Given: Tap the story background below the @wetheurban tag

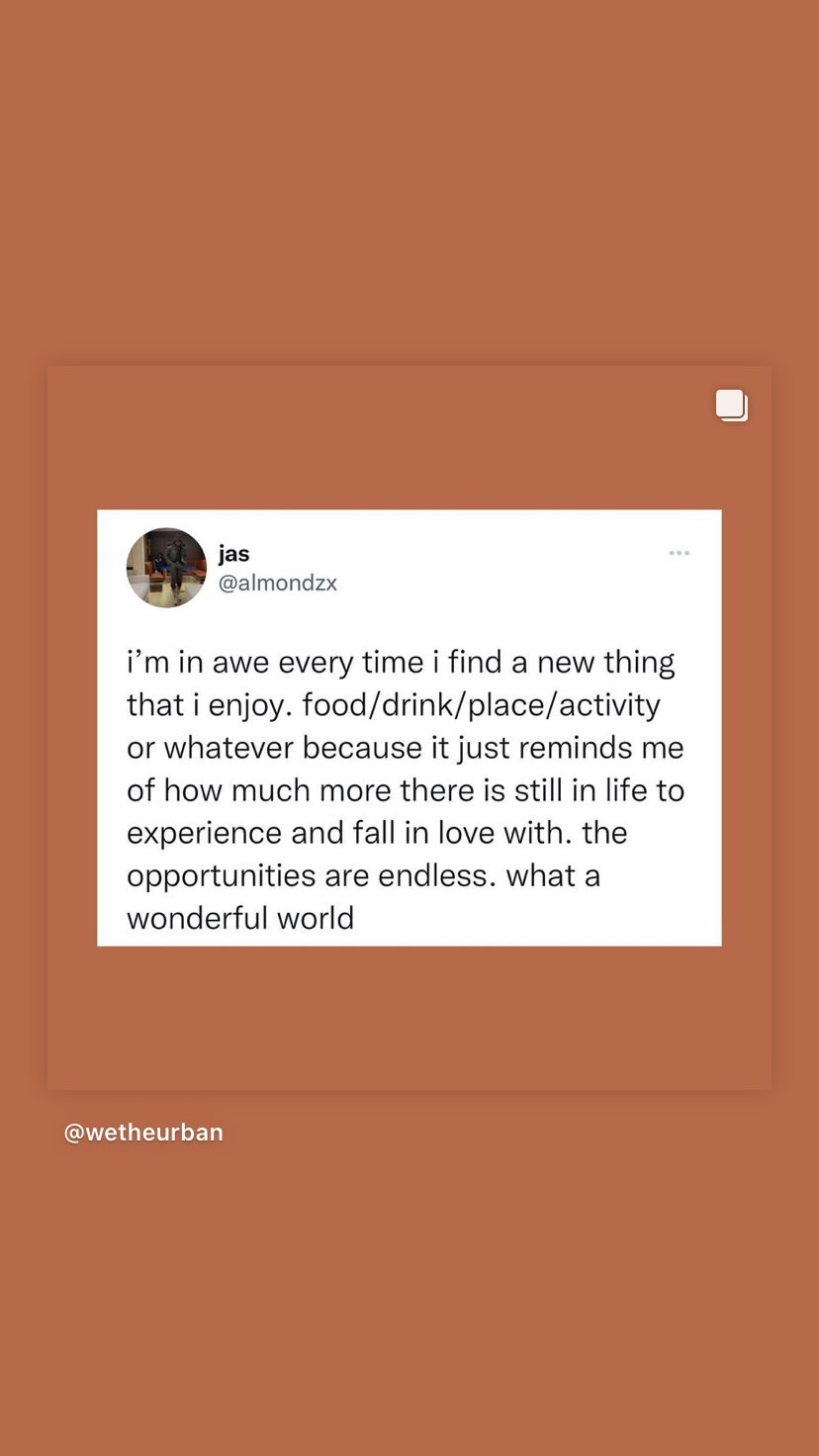Looking at the screenshot, I should 409,1301.
